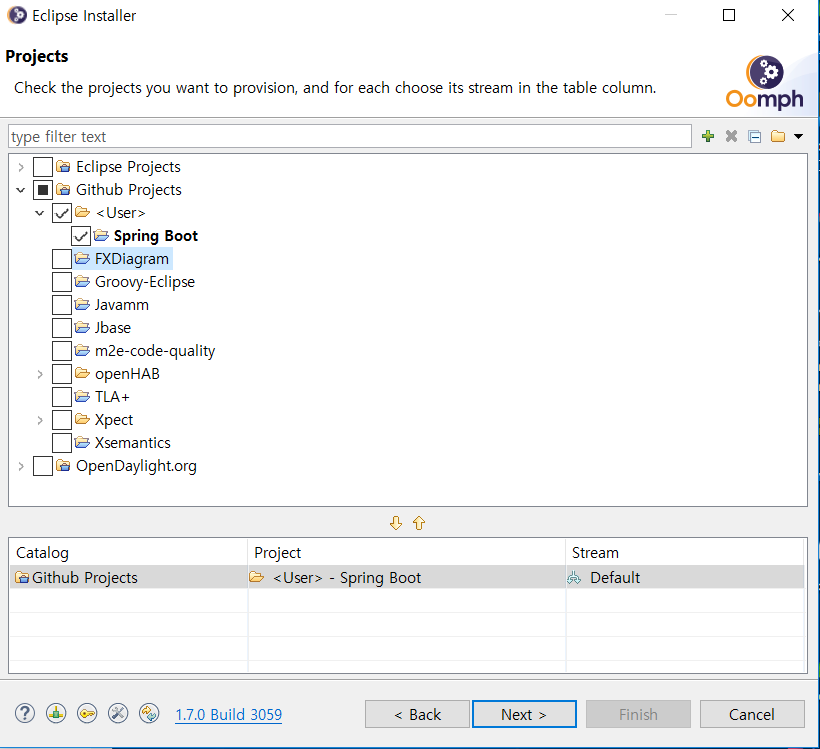Check the Groovy-Eclipse checkbox

pos(62,282)
